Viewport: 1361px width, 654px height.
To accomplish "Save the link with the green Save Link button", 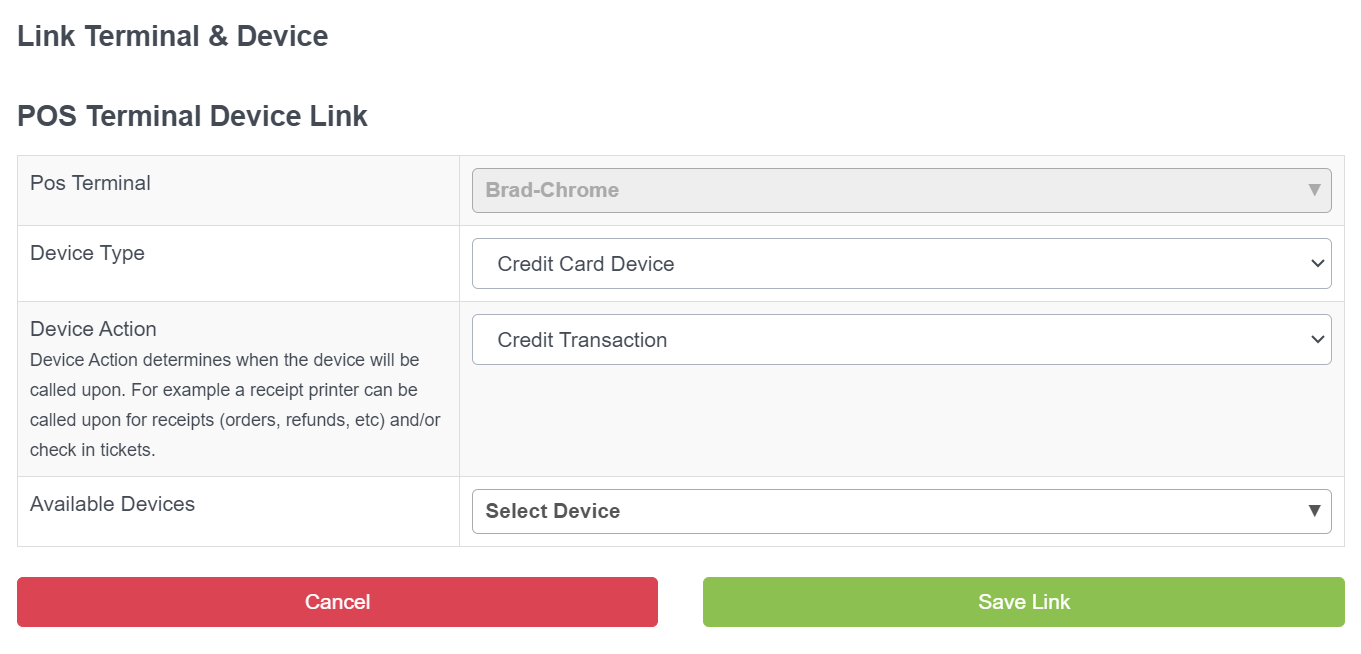I will click(1024, 602).
